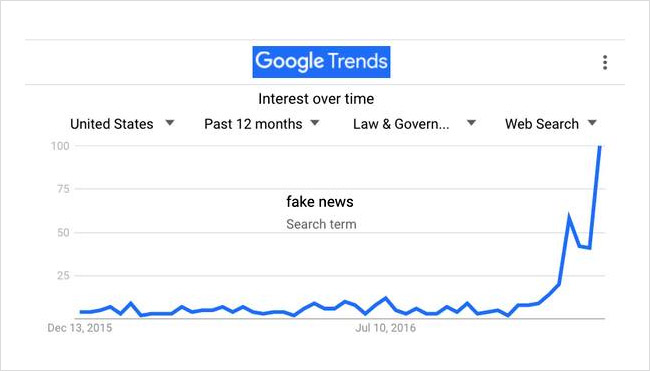
Task: Expand the Law & Govern... category arrow
Action: pos(471,123)
